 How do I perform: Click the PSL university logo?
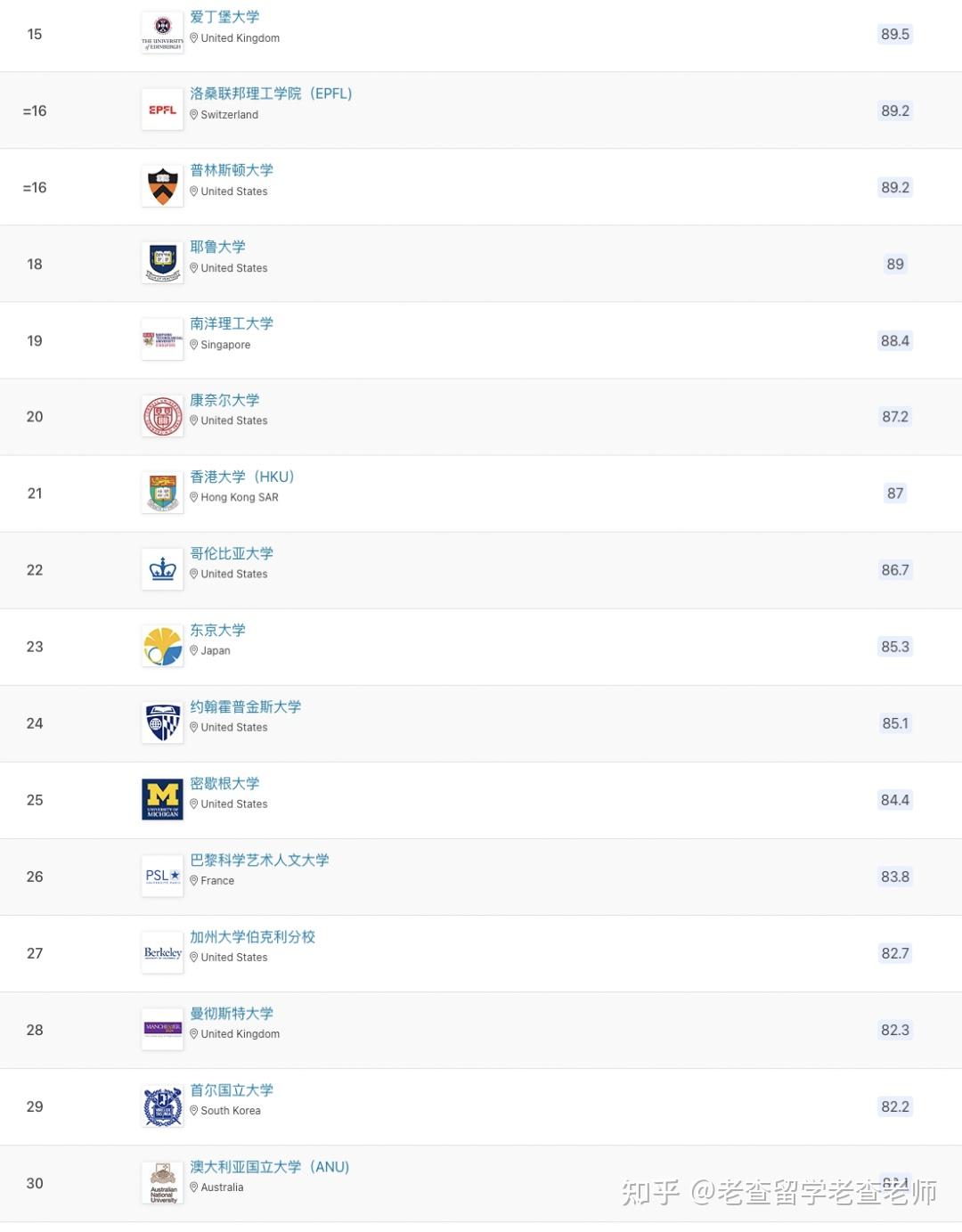click(x=162, y=877)
